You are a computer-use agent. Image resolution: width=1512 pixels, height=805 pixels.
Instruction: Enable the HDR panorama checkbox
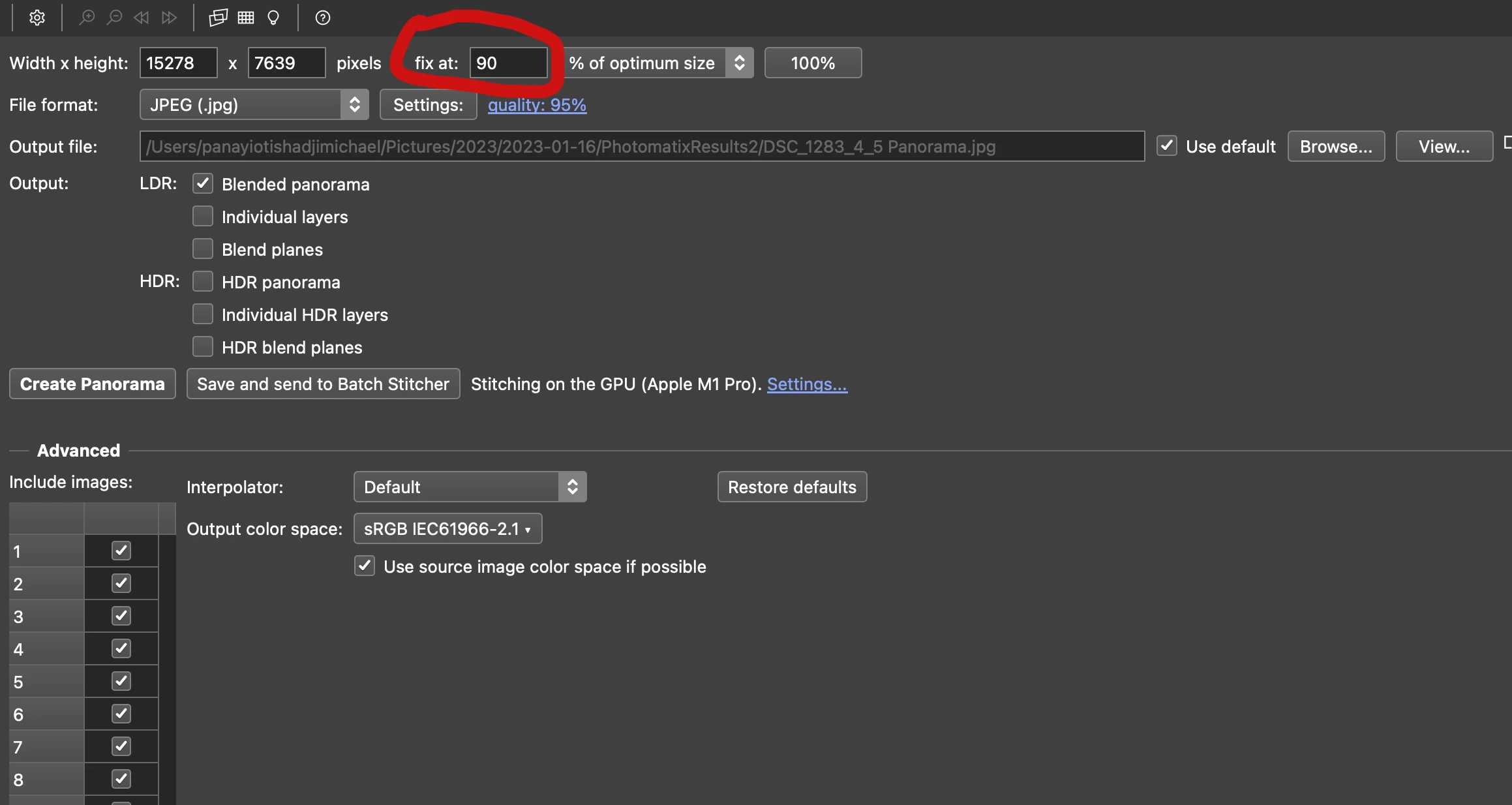point(203,282)
